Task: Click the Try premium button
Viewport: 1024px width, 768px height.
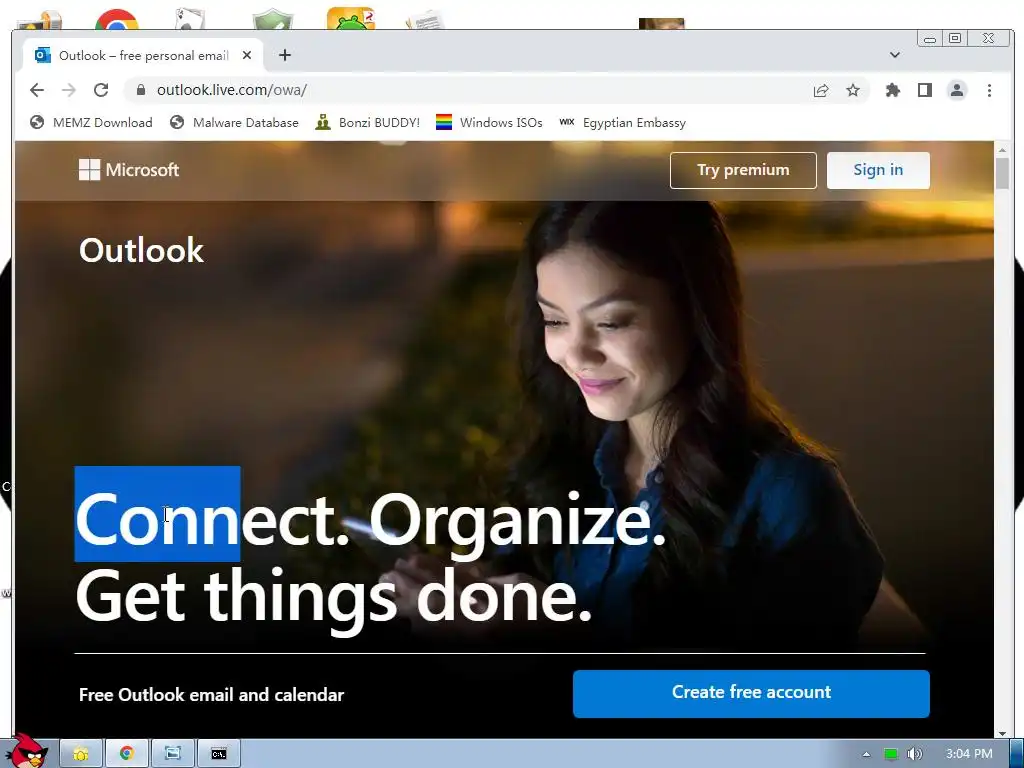Action: (x=743, y=170)
